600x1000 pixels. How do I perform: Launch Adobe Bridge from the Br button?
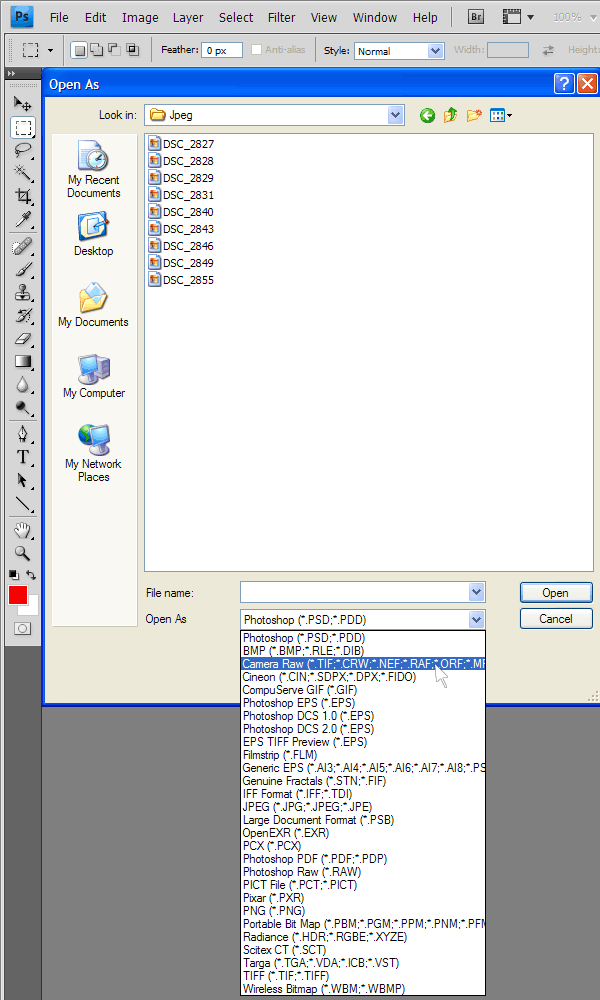pos(476,17)
